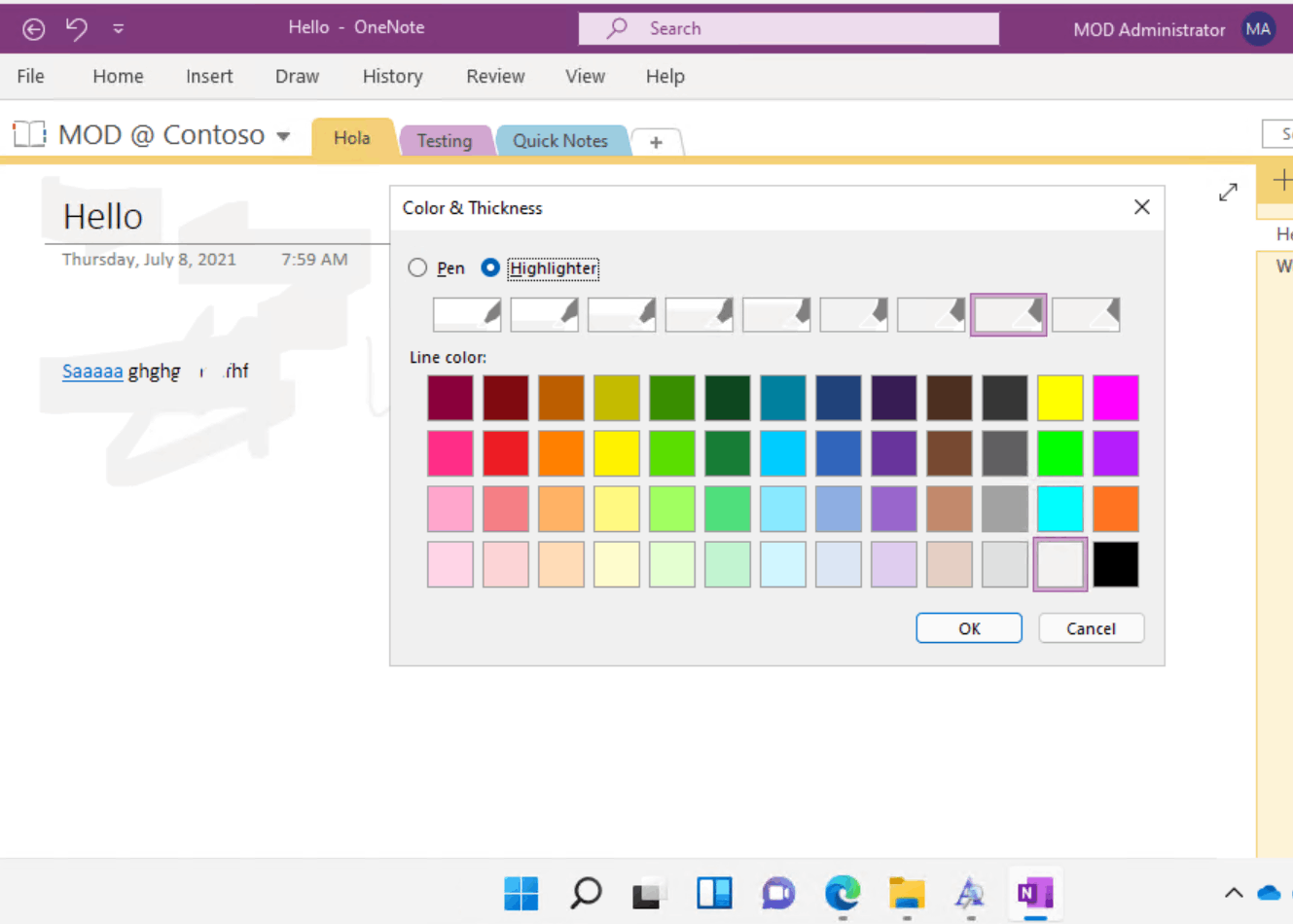Screen dimensions: 1293x924
Task: Select the highlighted eighth thickness option
Action: tap(1008, 315)
